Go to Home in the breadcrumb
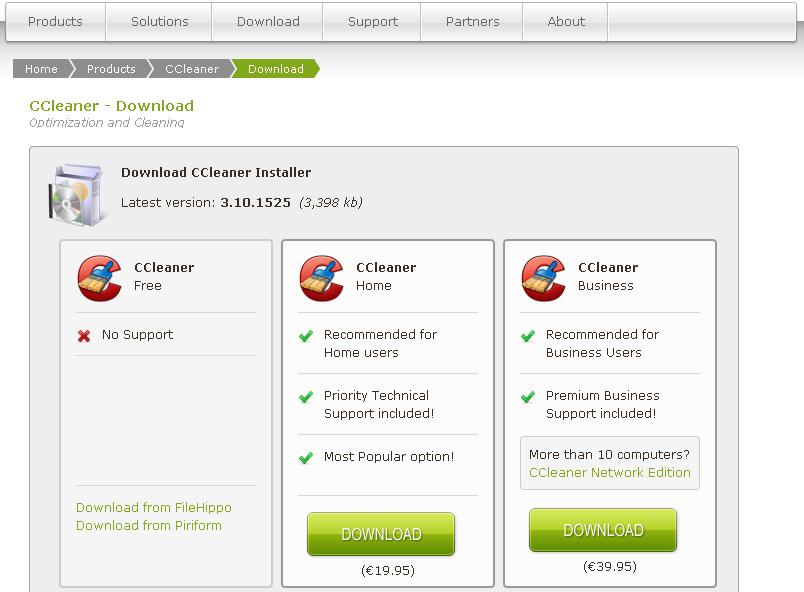804x592 pixels. 42,69
